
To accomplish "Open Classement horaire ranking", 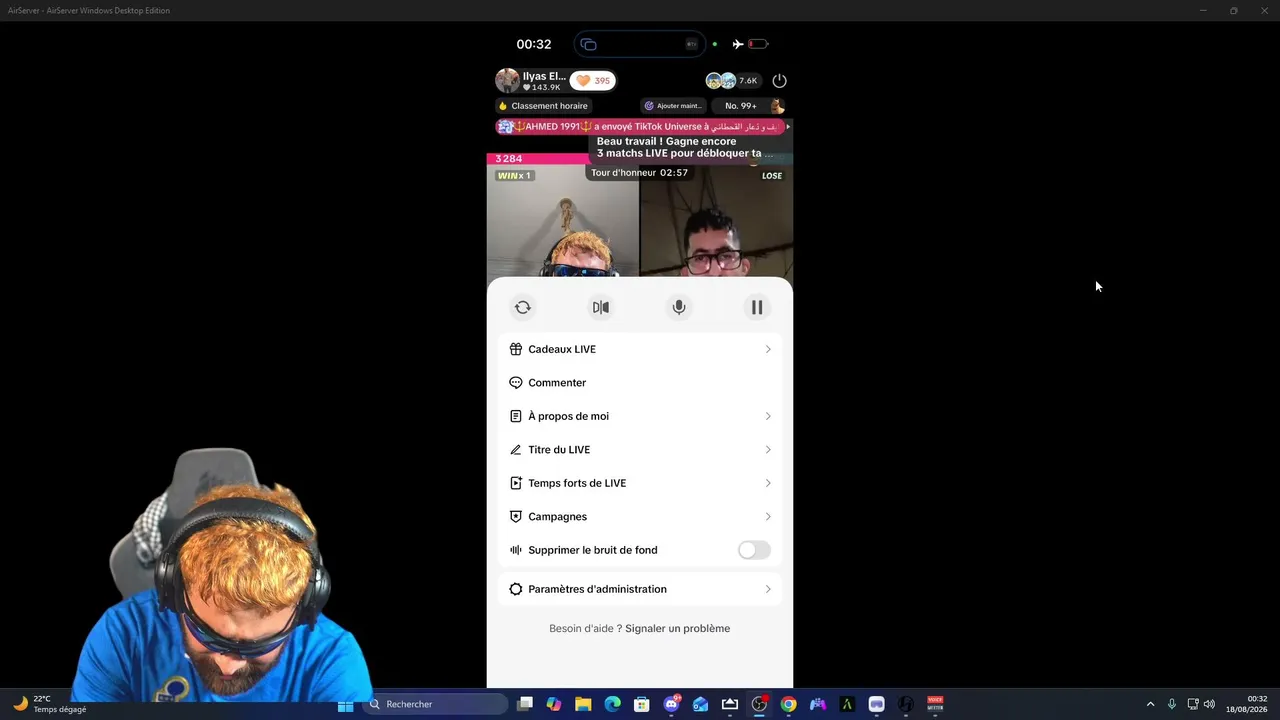I will (x=543, y=106).
